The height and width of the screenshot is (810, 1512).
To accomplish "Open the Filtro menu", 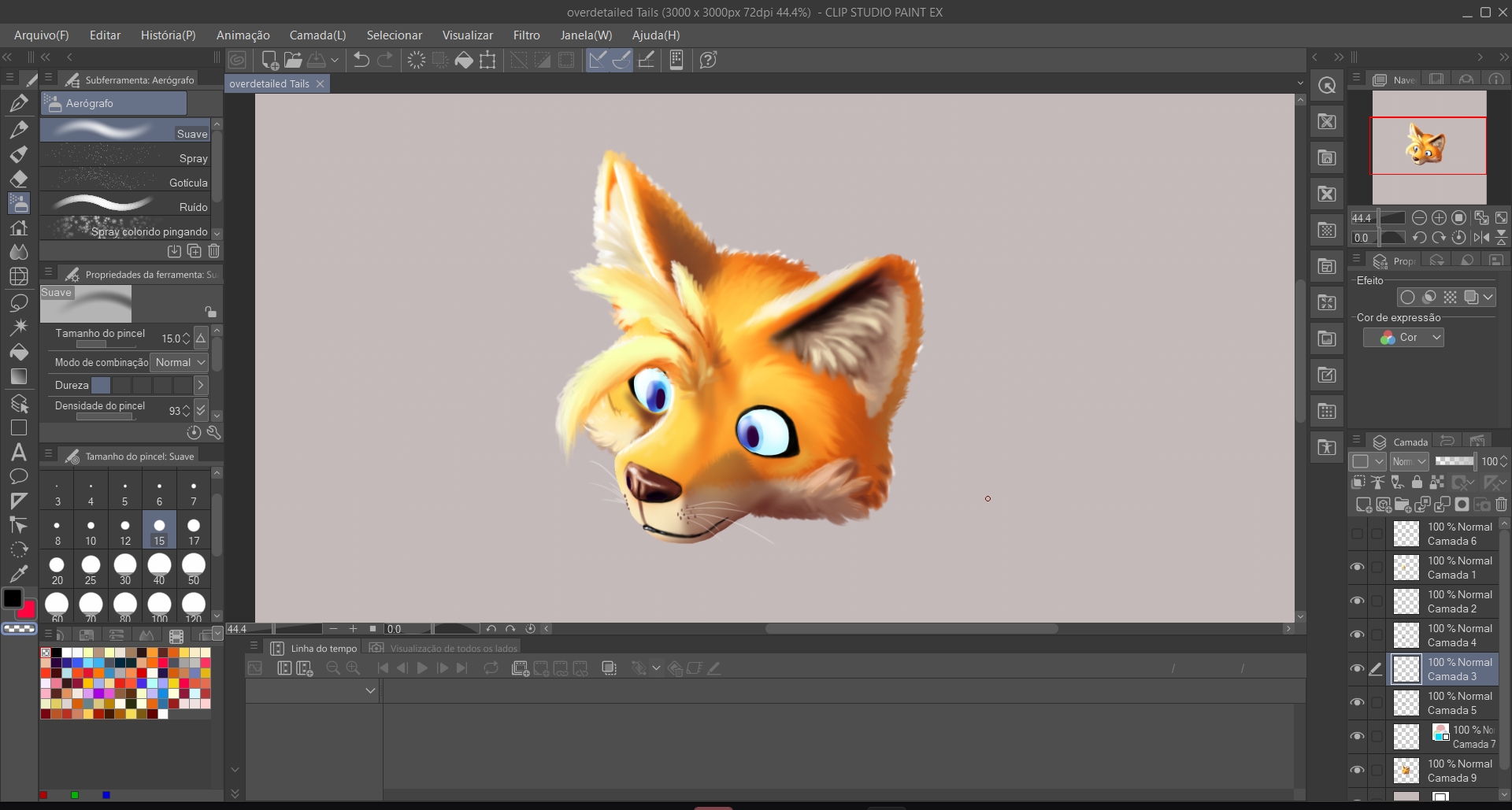I will [526, 35].
